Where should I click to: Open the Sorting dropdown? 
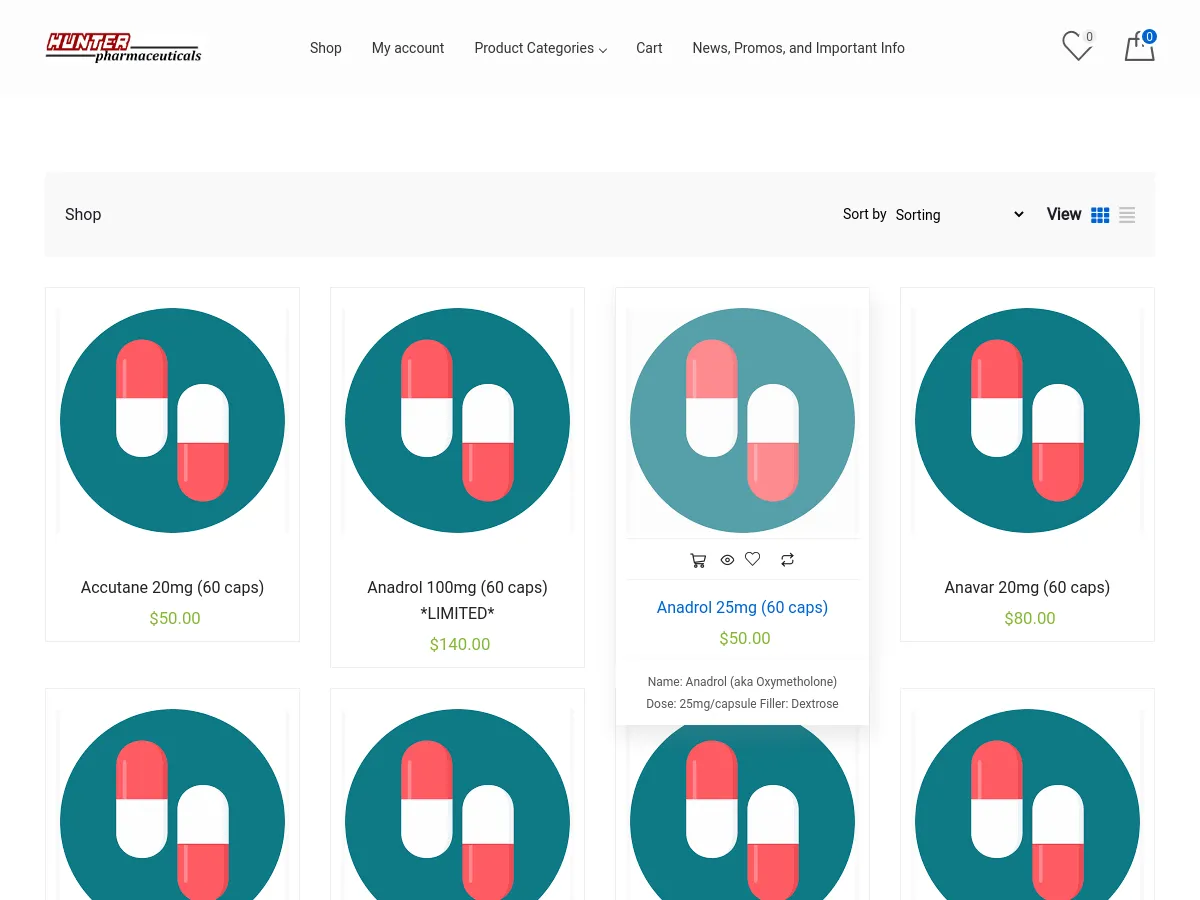pos(959,215)
